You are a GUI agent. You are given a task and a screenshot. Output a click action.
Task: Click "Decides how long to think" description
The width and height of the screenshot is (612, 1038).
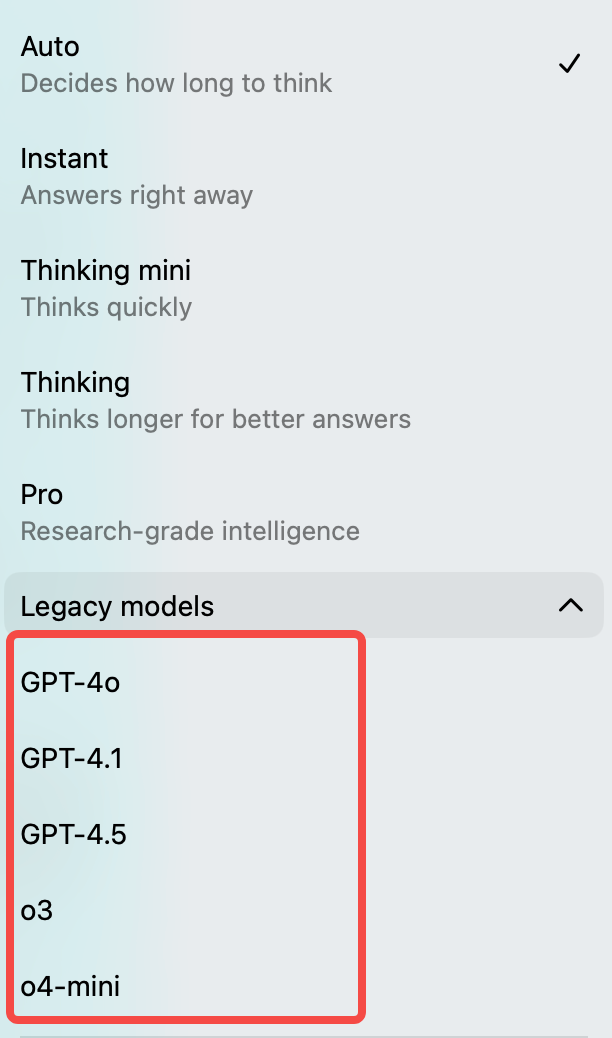[x=176, y=83]
